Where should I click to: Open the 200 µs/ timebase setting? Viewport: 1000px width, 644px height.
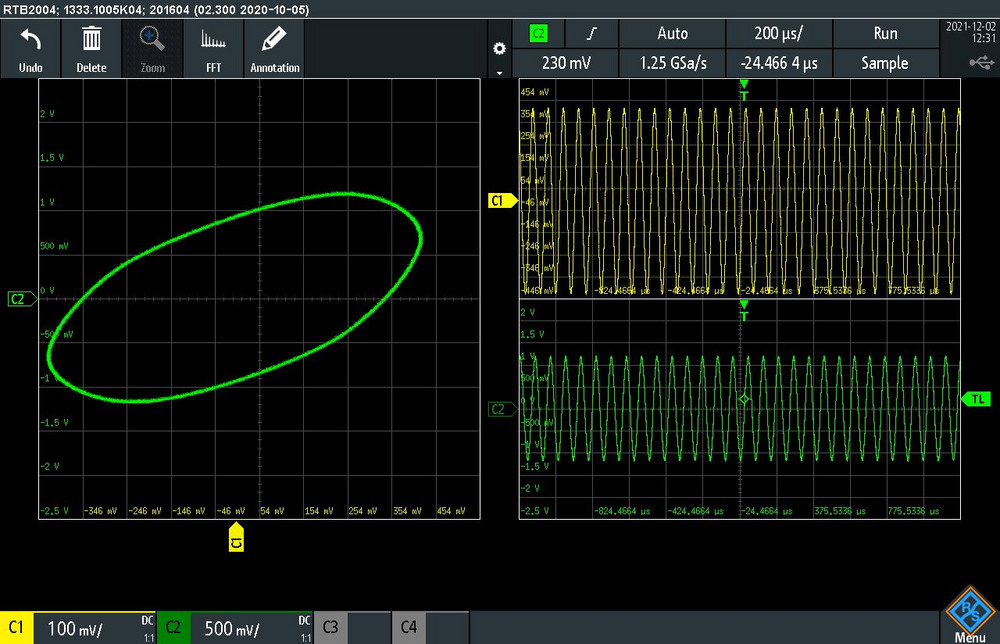click(x=779, y=34)
